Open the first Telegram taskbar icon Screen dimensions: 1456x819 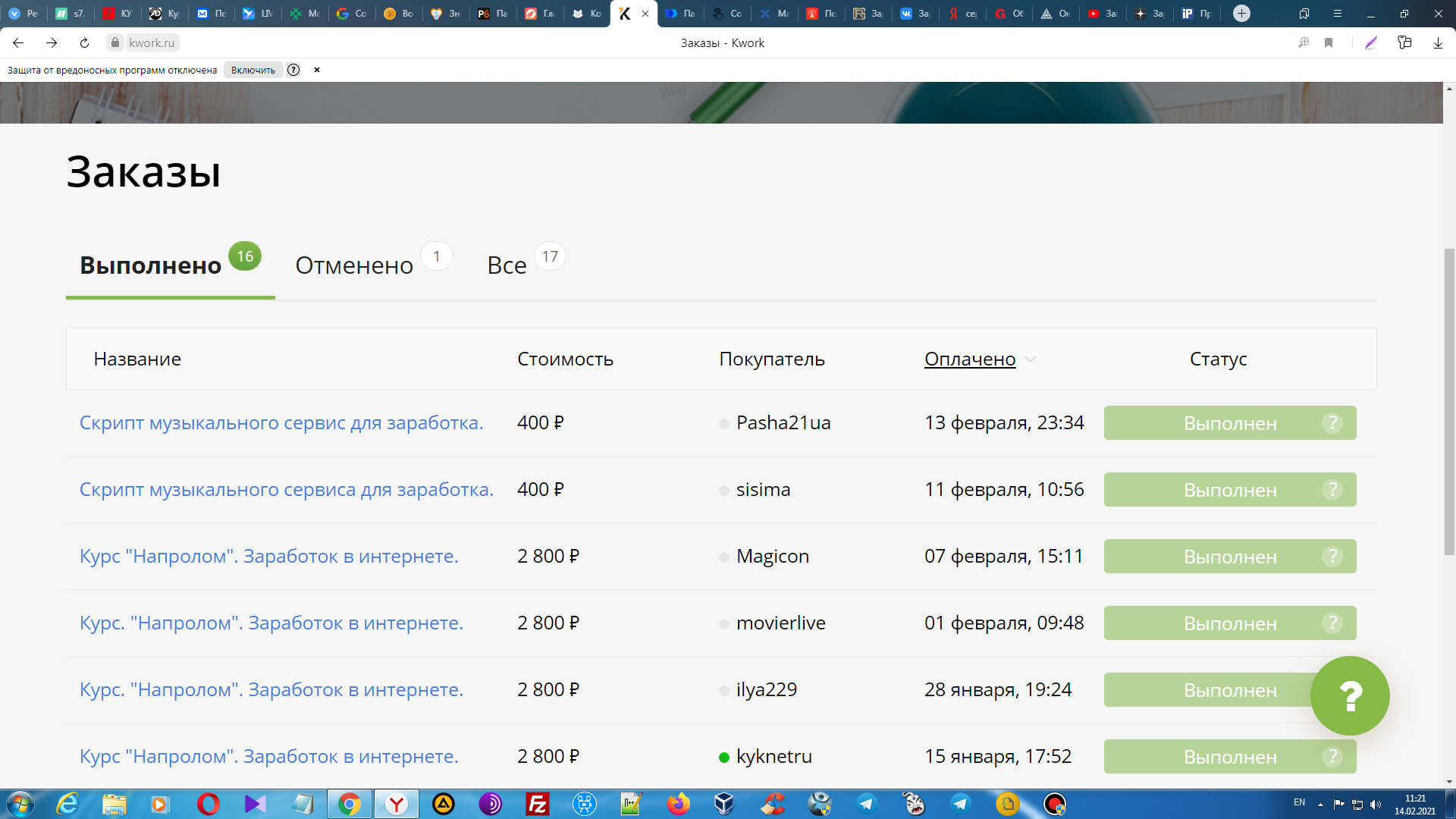tap(867, 804)
